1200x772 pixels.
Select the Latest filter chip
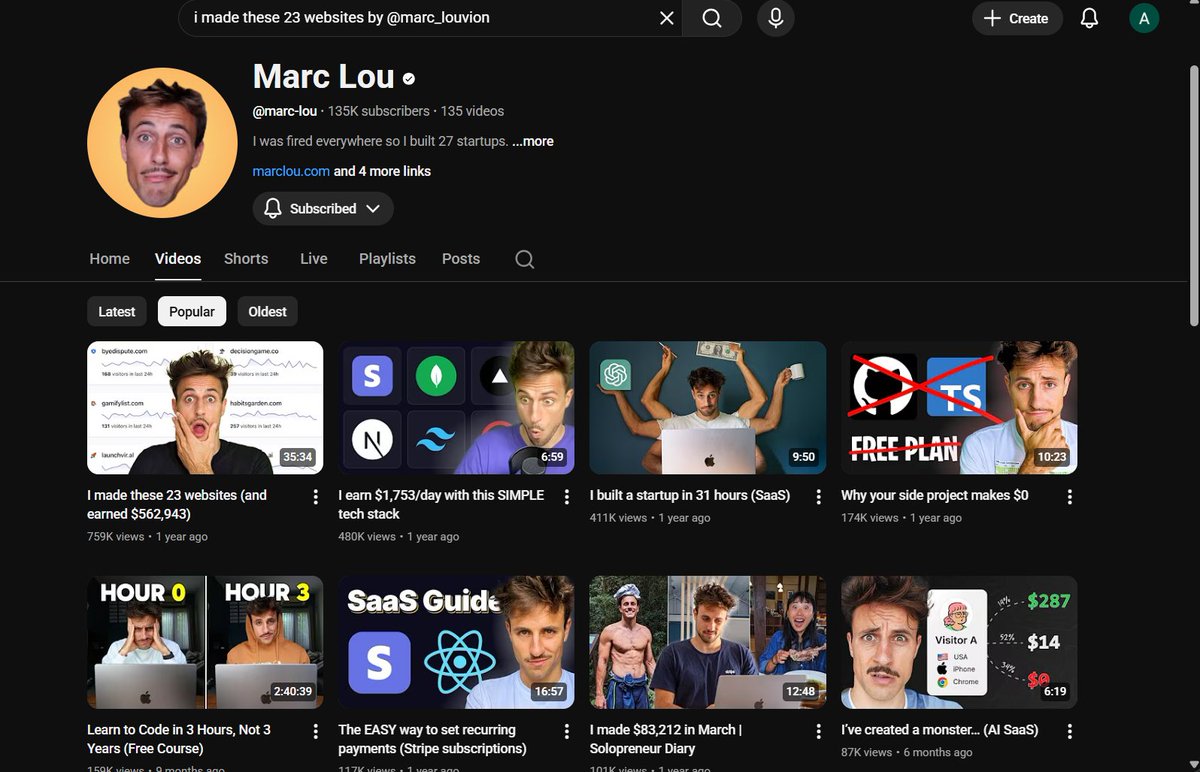116,311
